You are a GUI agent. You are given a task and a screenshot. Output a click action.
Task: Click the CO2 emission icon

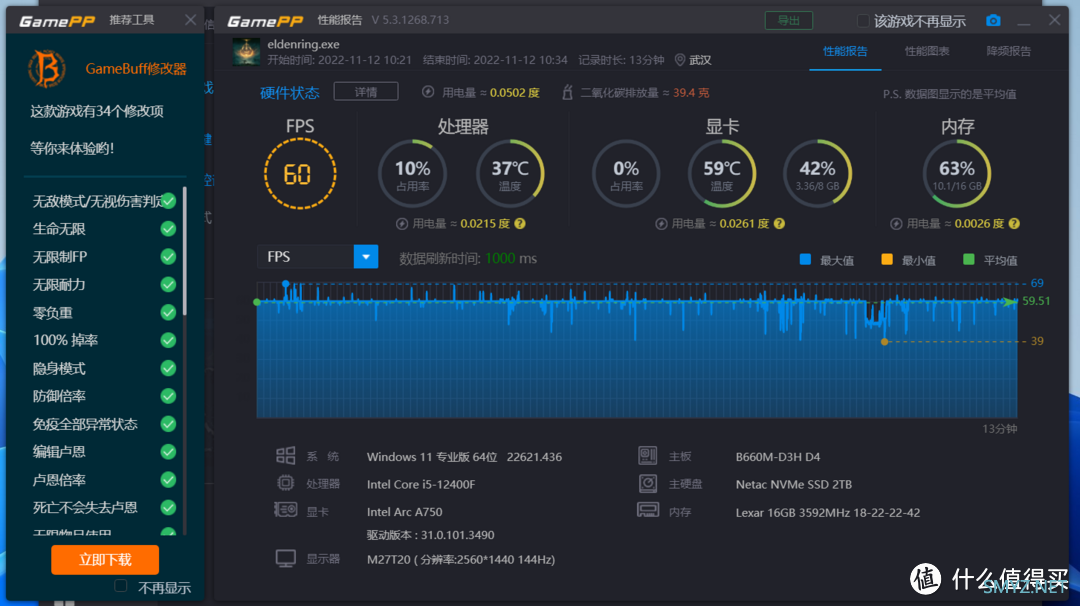[x=567, y=92]
